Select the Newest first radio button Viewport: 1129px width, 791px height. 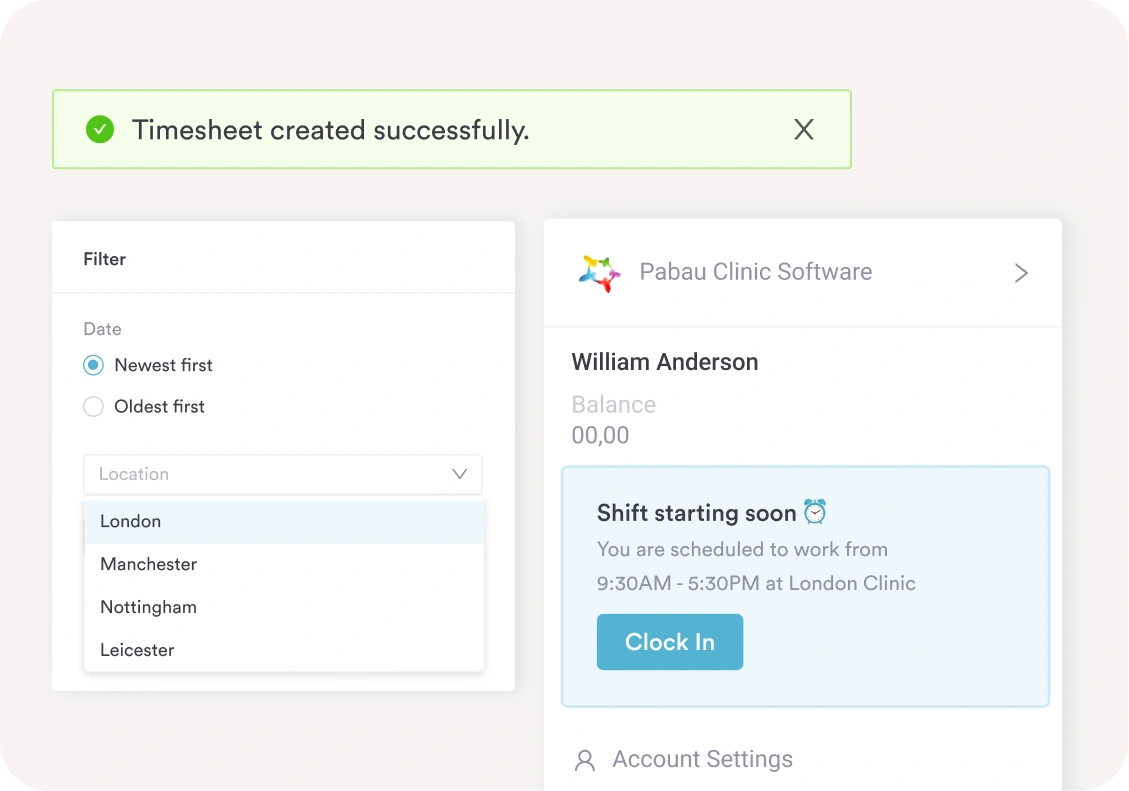[x=93, y=365]
